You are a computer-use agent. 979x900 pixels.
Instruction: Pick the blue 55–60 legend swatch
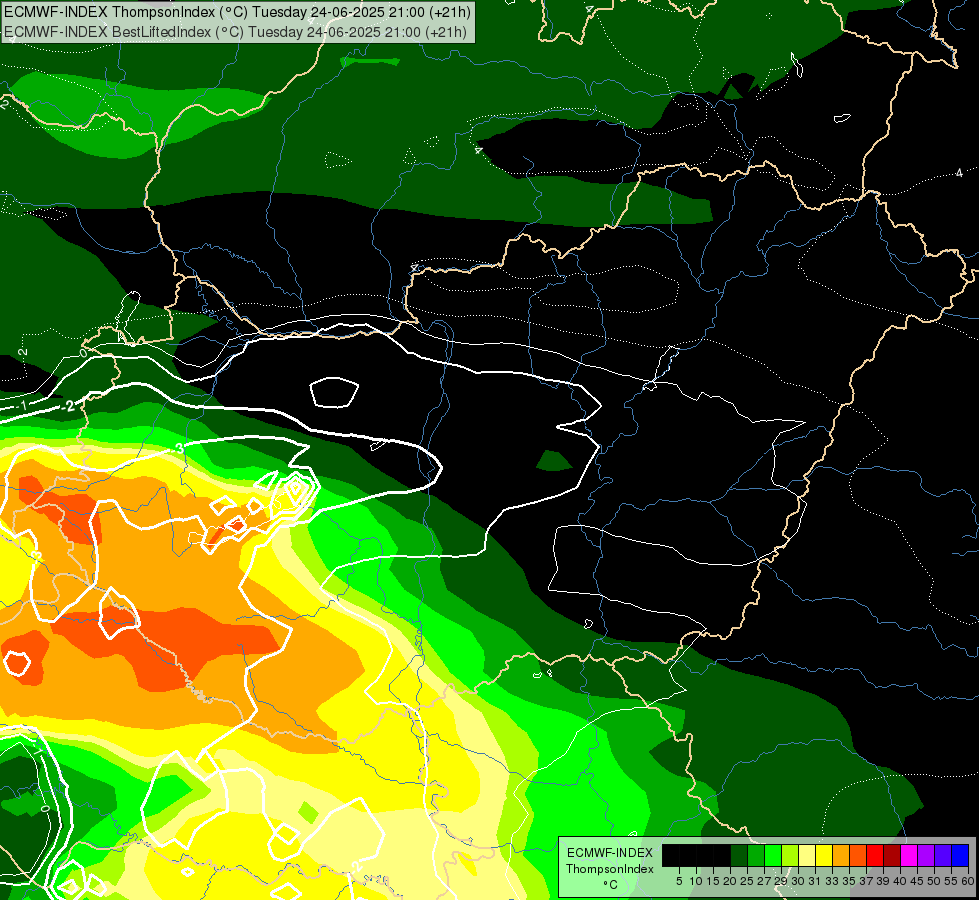(960, 855)
